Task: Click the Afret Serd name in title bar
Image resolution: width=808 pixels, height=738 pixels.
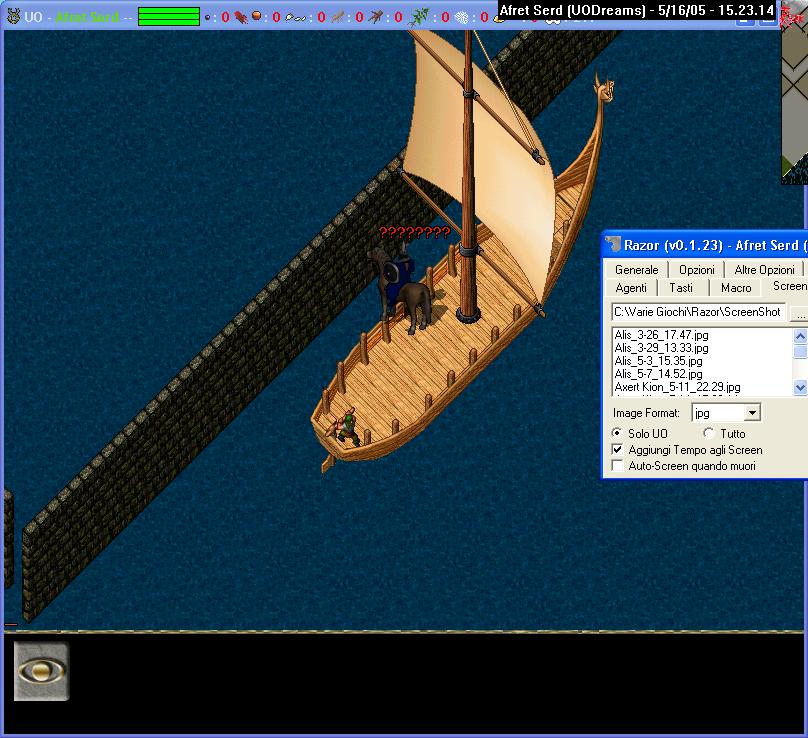Action: point(87,17)
